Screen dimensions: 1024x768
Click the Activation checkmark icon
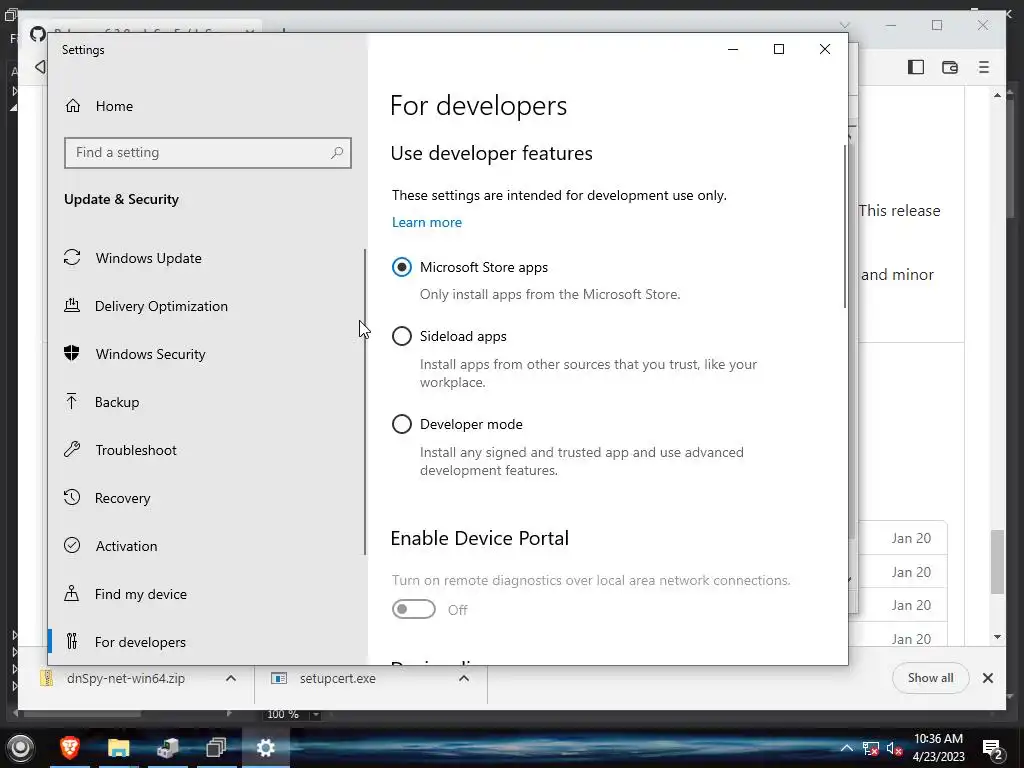point(72,545)
